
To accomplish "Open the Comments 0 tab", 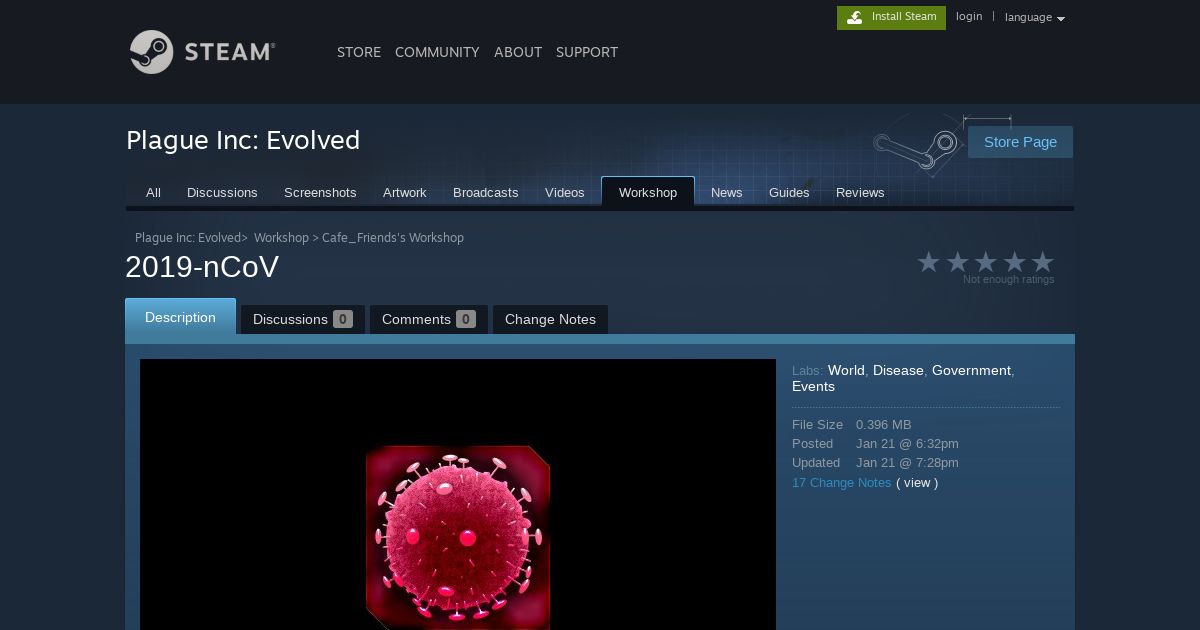I will click(x=428, y=319).
